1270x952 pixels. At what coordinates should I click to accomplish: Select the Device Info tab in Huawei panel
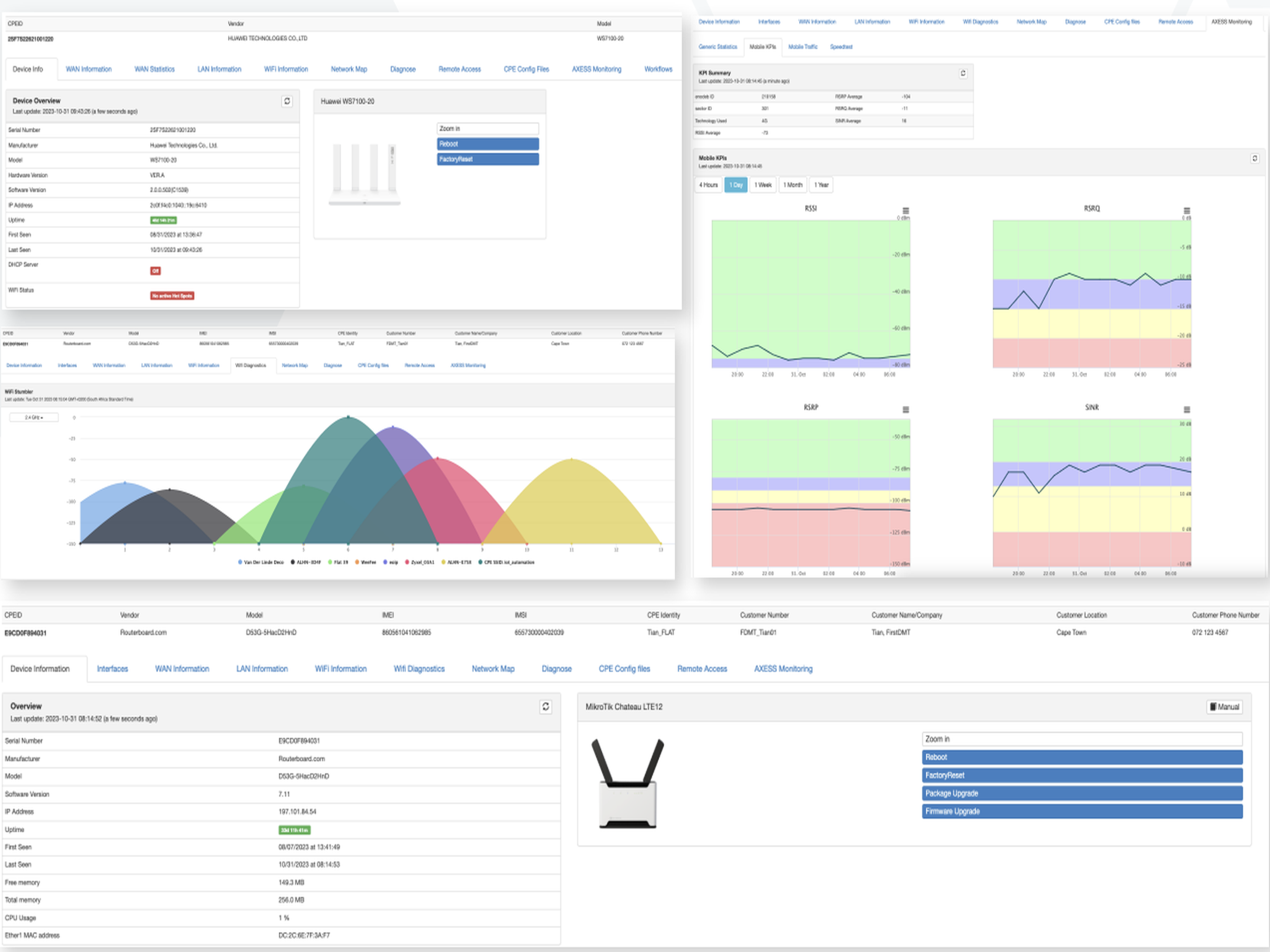tap(28, 69)
